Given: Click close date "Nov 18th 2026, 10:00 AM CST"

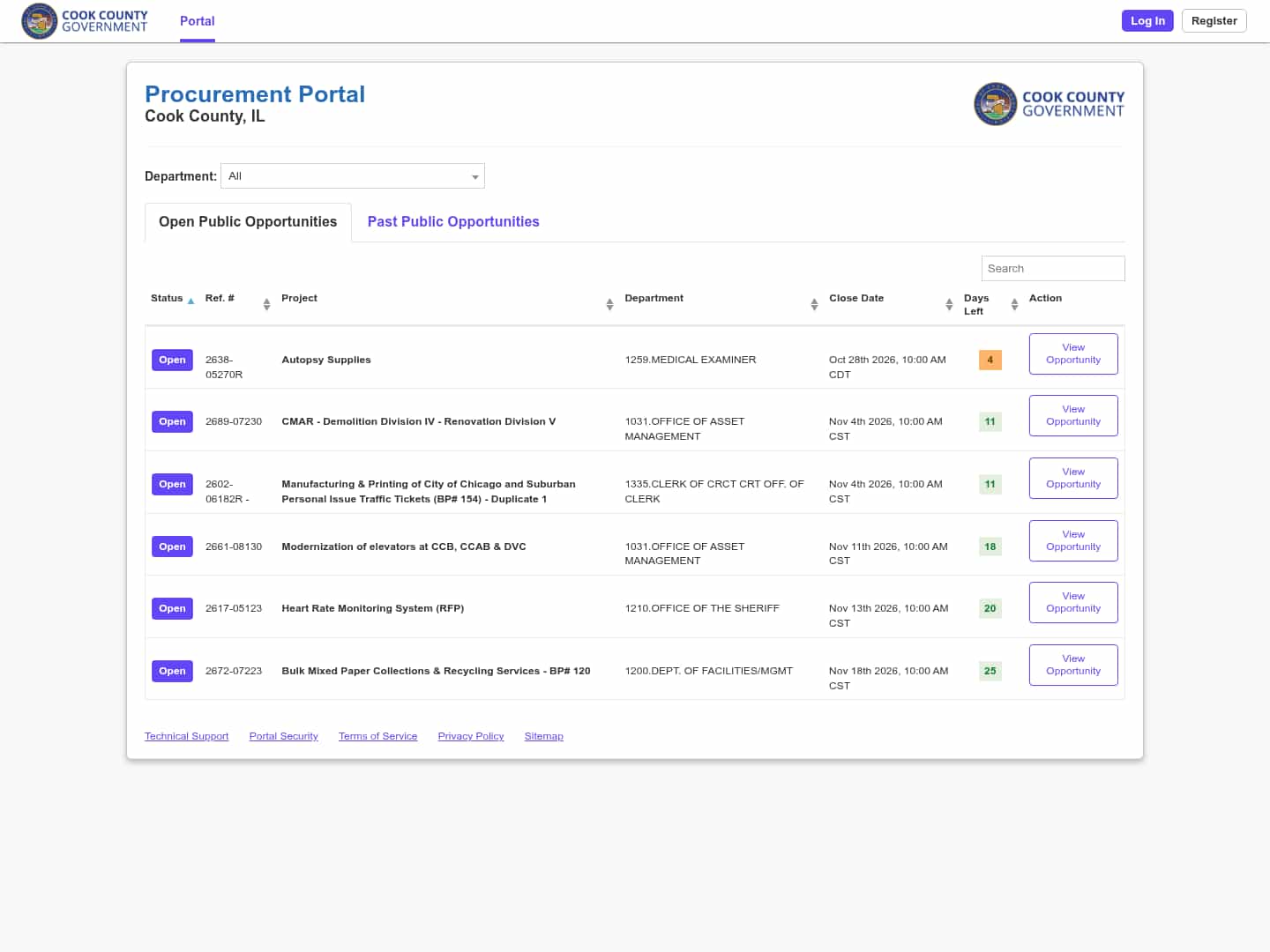Looking at the screenshot, I should pyautogui.click(x=889, y=678).
